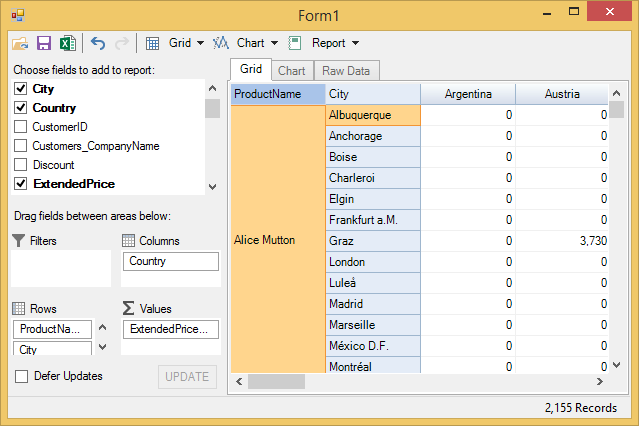
Task: Click the open folder icon in toolbar
Action: pyautogui.click(x=20, y=44)
